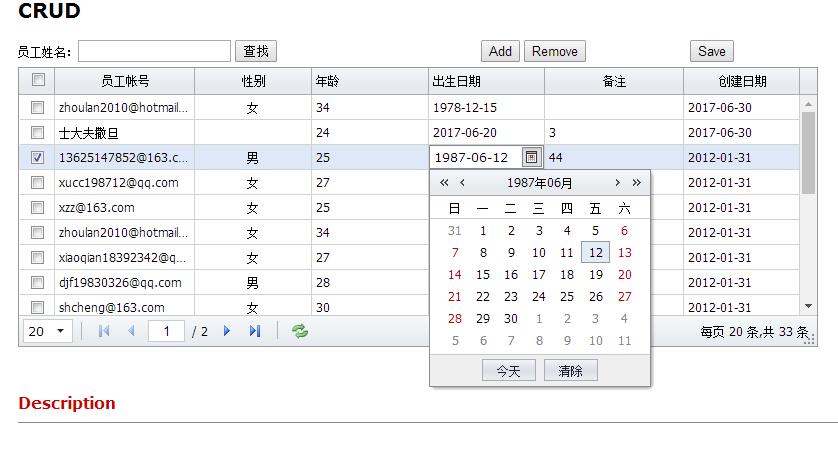Click the calendar icon in birth date cell
838x458 pixels.
pos(531,157)
